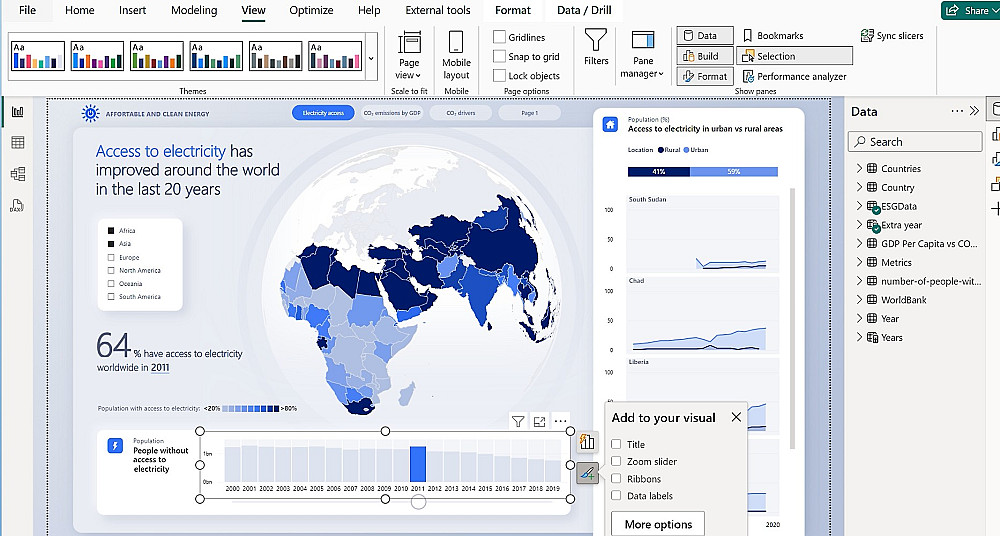
Task: Open the Model view icon in left sidebar
Action: pos(18,174)
